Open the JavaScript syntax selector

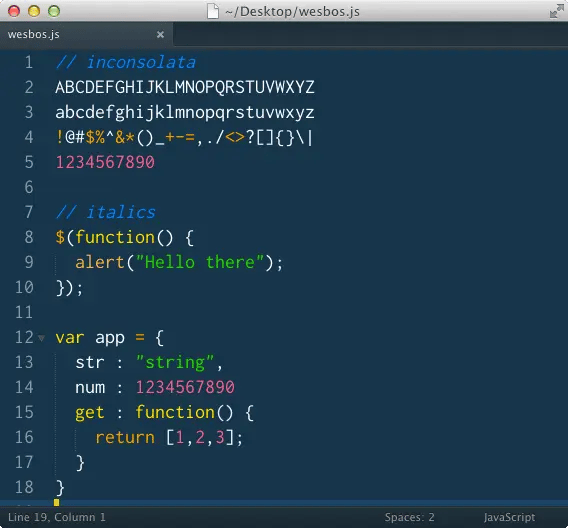(509, 517)
